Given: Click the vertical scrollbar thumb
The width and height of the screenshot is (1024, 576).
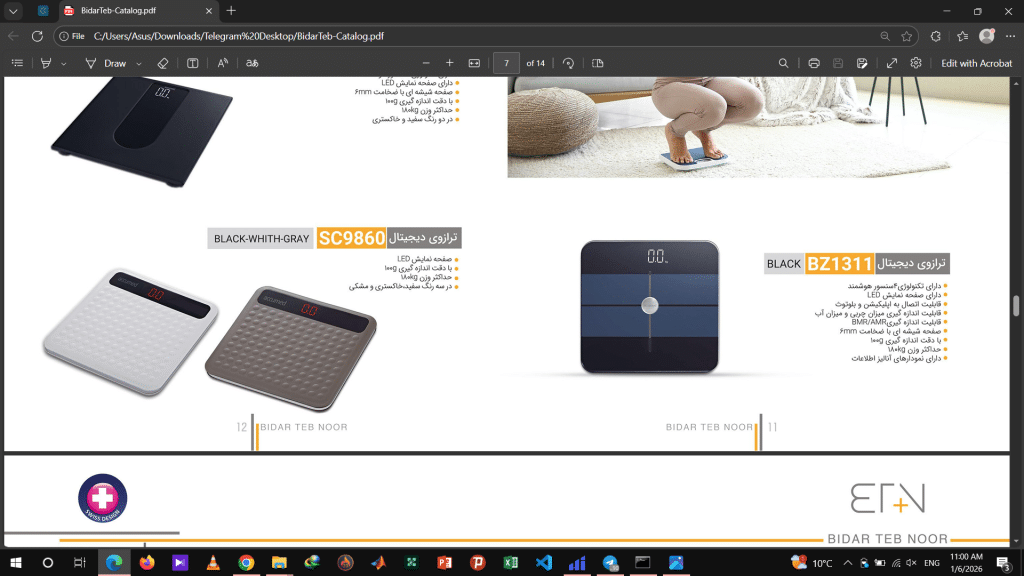Looking at the screenshot, I should click(x=1016, y=306).
